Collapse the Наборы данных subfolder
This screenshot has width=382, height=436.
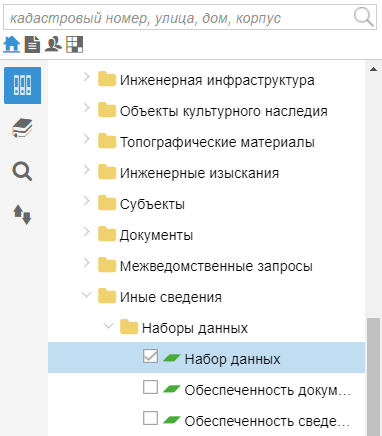[x=108, y=326]
